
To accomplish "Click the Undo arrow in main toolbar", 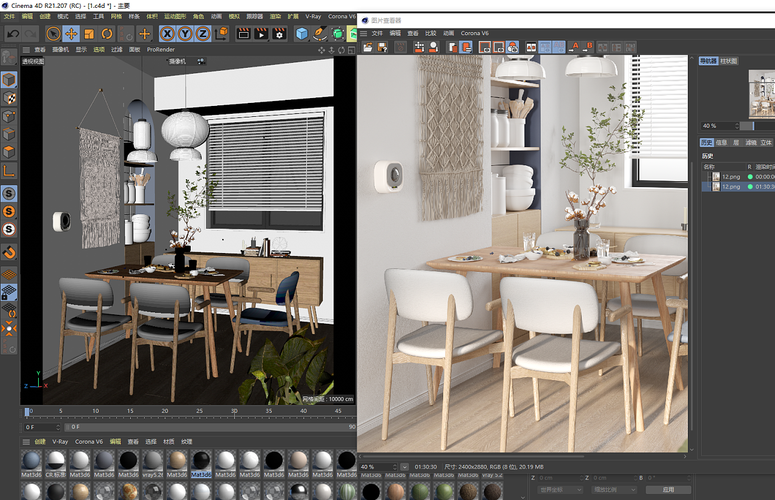I will pyautogui.click(x=11, y=33).
